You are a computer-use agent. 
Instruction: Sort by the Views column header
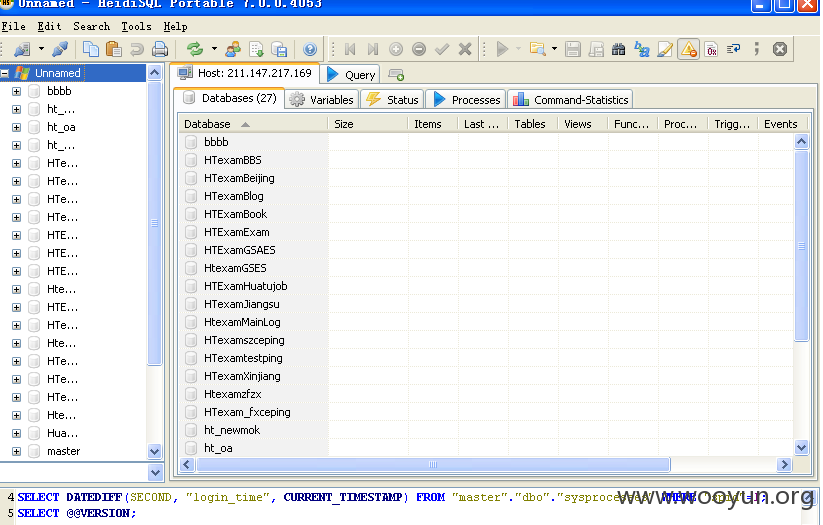pos(583,124)
